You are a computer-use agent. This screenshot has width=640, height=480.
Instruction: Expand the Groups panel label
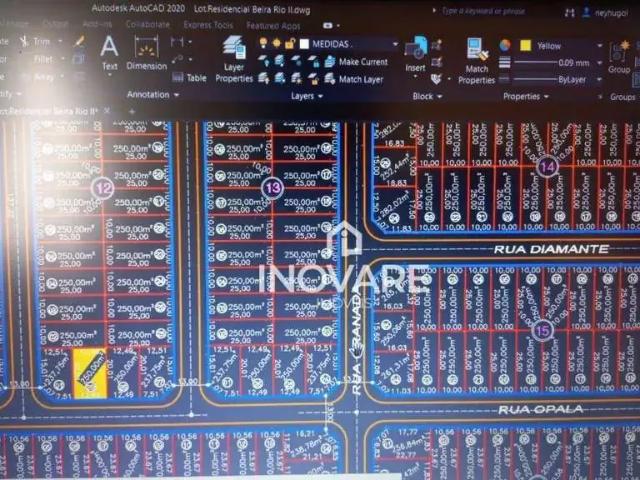point(622,97)
